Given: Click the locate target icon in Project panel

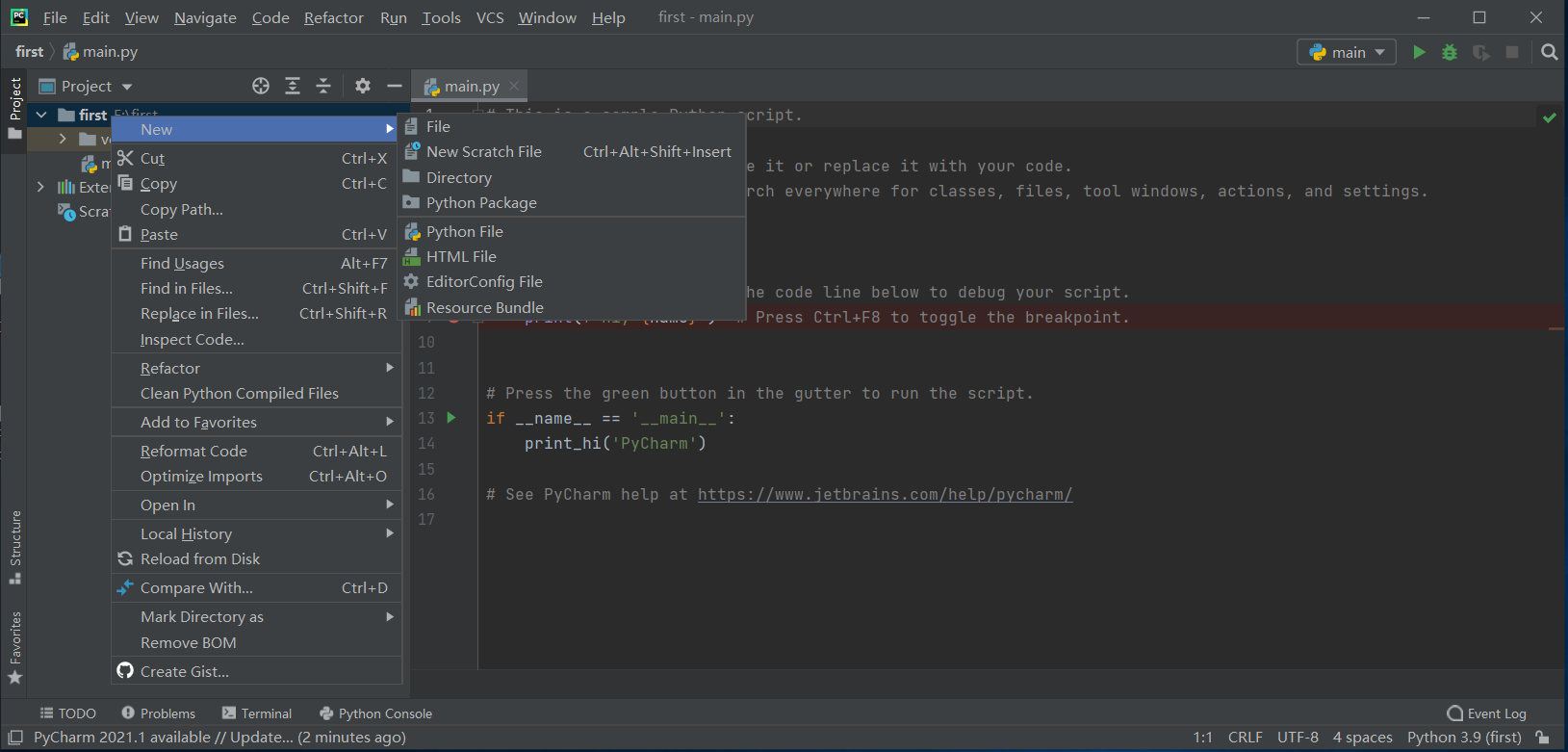Looking at the screenshot, I should tap(261, 86).
